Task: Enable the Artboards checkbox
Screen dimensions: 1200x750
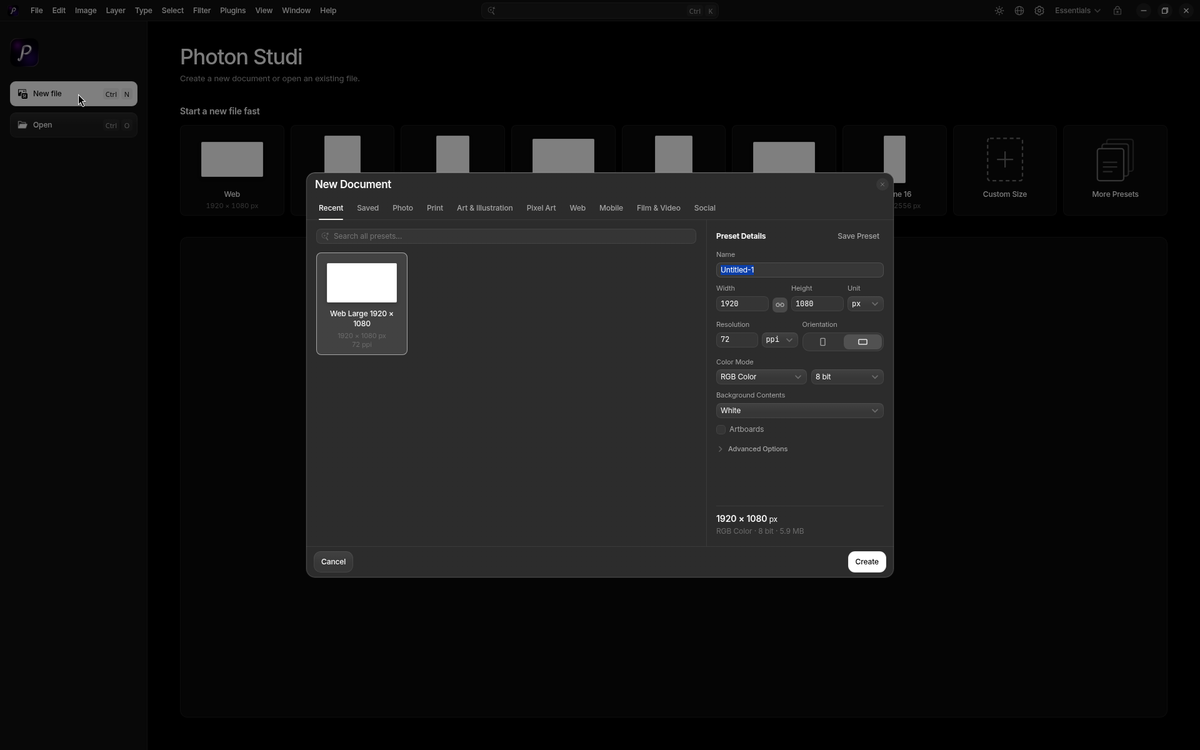Action: (721, 430)
